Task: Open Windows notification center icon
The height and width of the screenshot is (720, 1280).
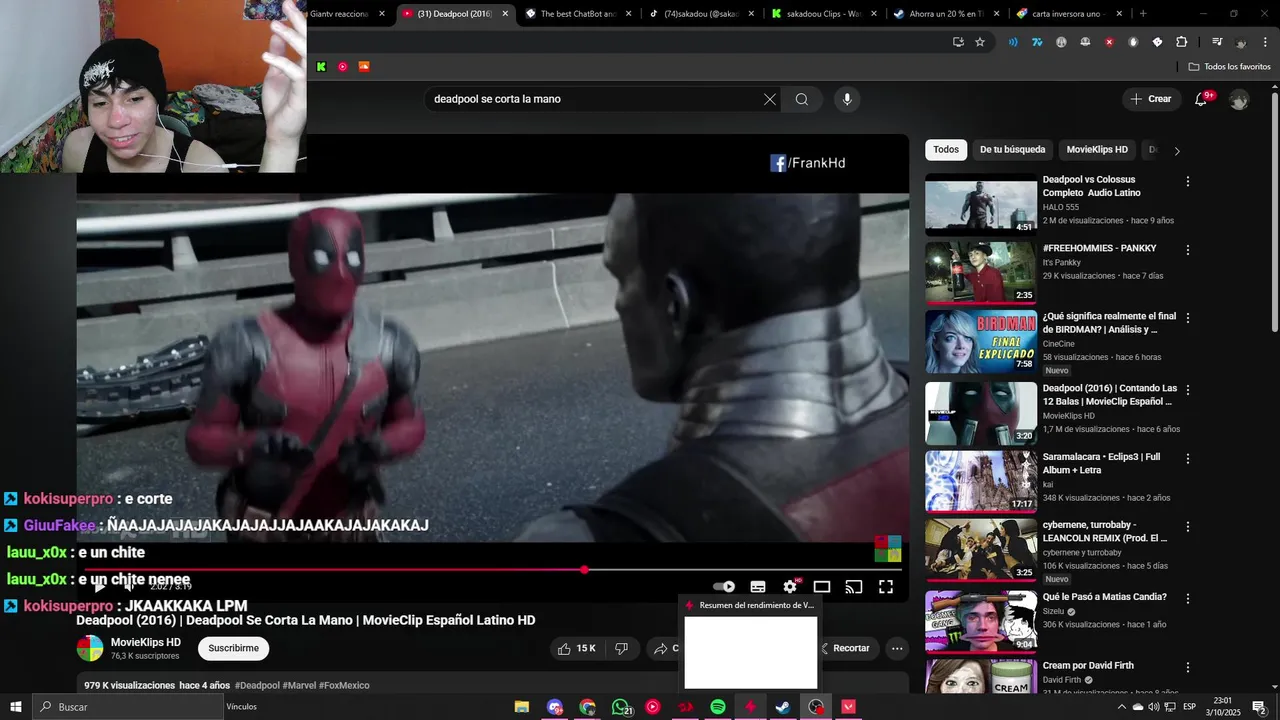Action: coord(1259,707)
